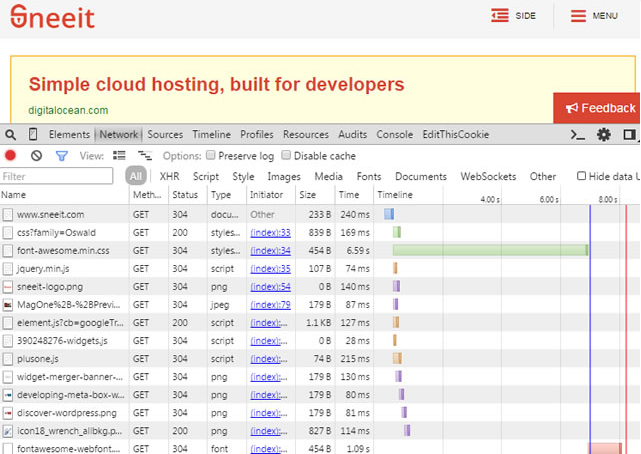Click the pink fontawesome-webfont timeline bar
Image resolution: width=641 pixels, height=454 pixels.
click(605, 448)
